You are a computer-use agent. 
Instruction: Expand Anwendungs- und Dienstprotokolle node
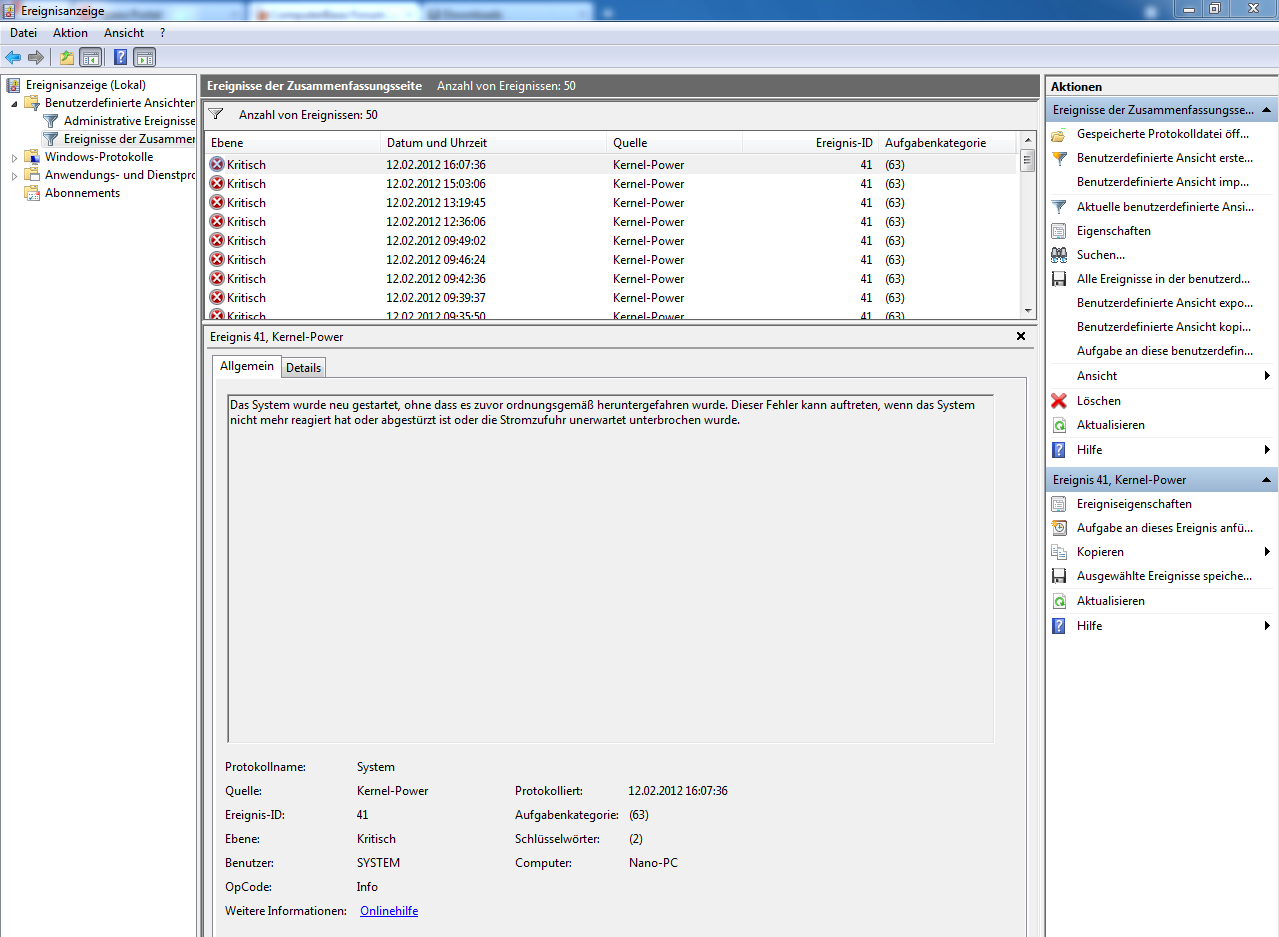[14, 175]
